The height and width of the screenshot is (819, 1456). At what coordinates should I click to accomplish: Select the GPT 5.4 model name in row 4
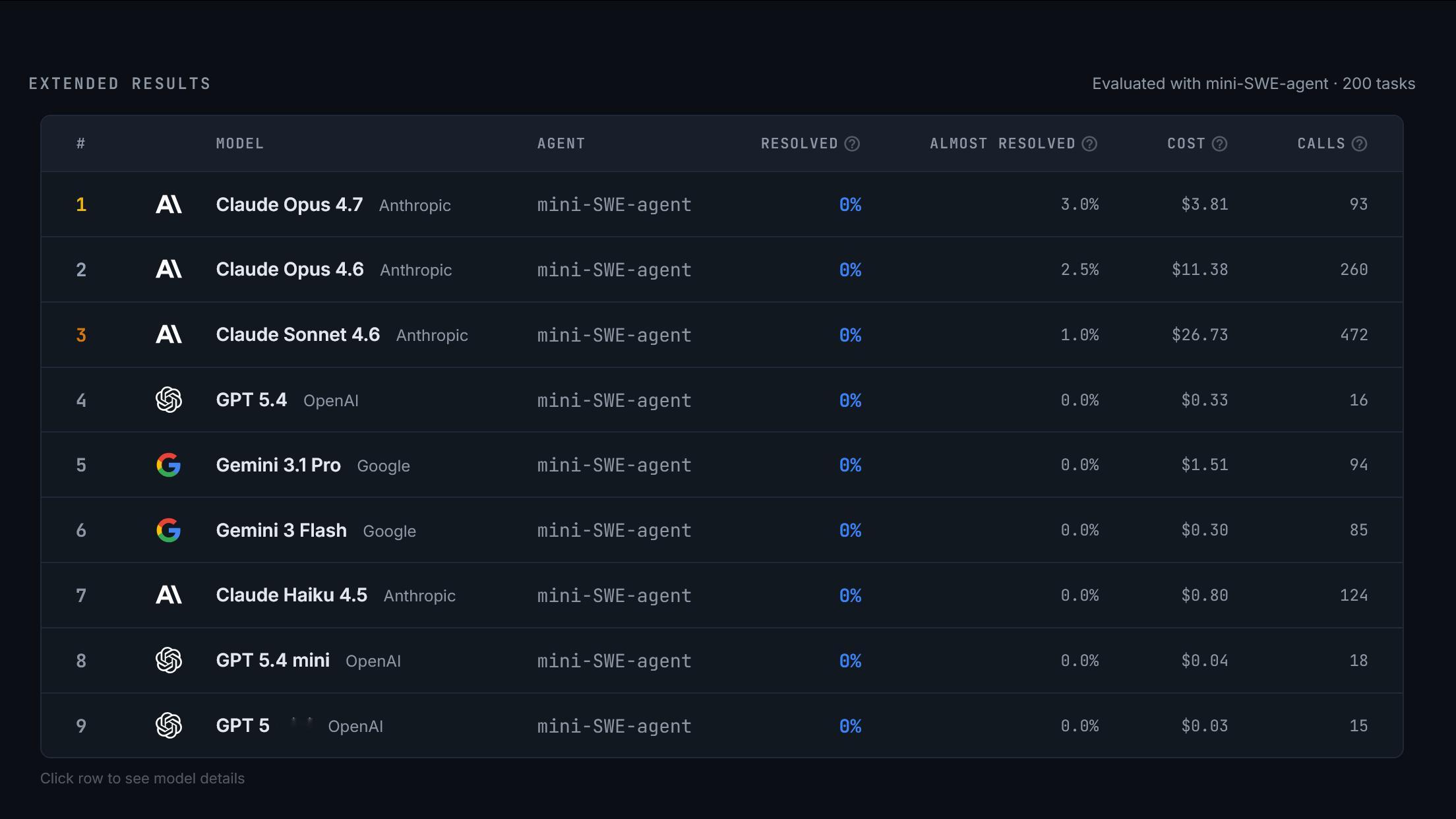click(x=251, y=400)
